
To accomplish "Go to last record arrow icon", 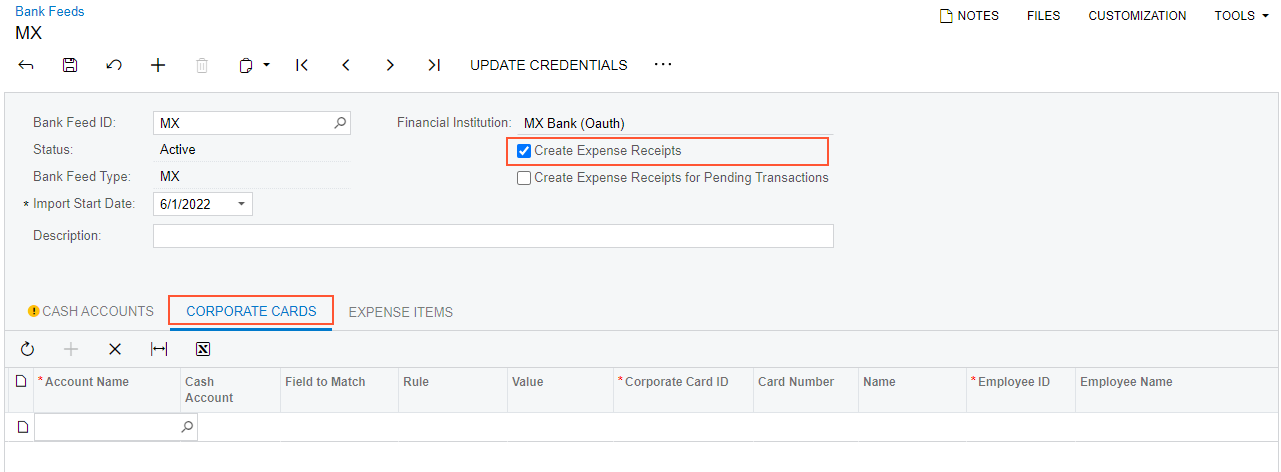I will pos(434,65).
